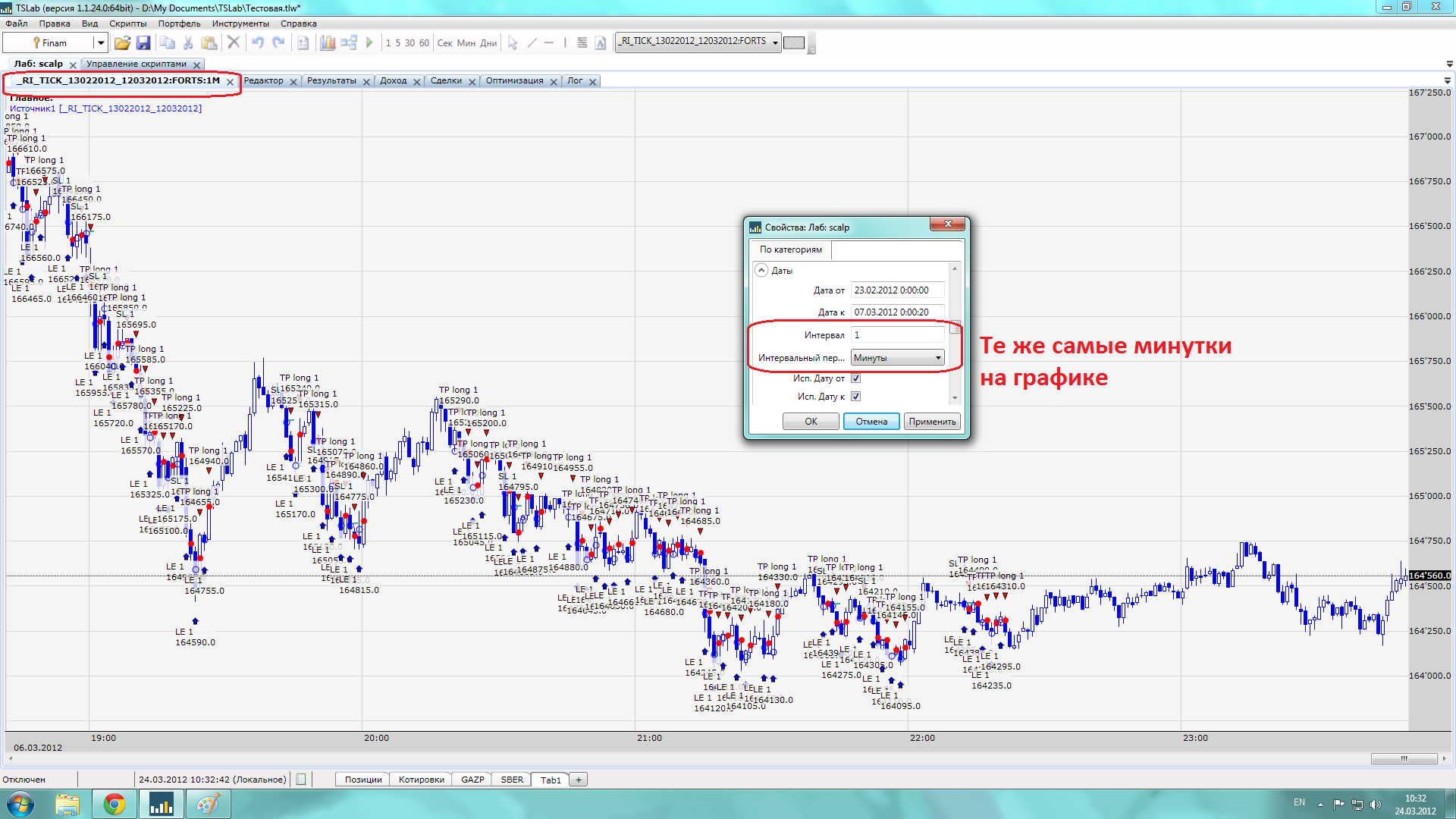Open the 'Скрипты' menu
This screenshot has width=1456, height=819.
click(x=127, y=24)
